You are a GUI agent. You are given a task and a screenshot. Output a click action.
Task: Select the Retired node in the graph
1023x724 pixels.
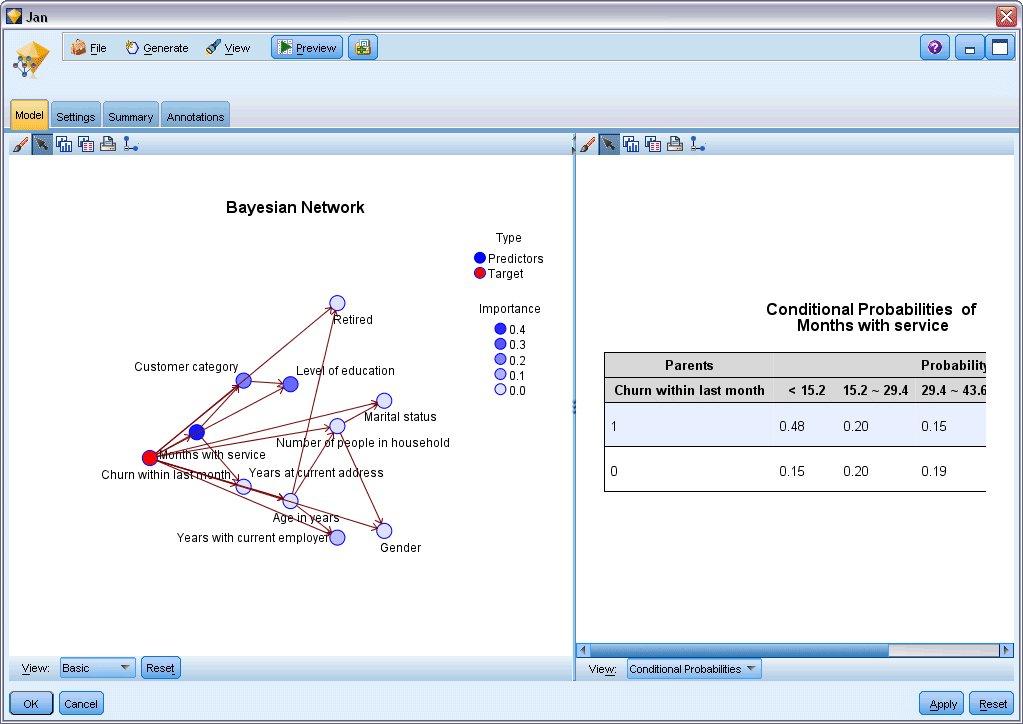click(337, 303)
